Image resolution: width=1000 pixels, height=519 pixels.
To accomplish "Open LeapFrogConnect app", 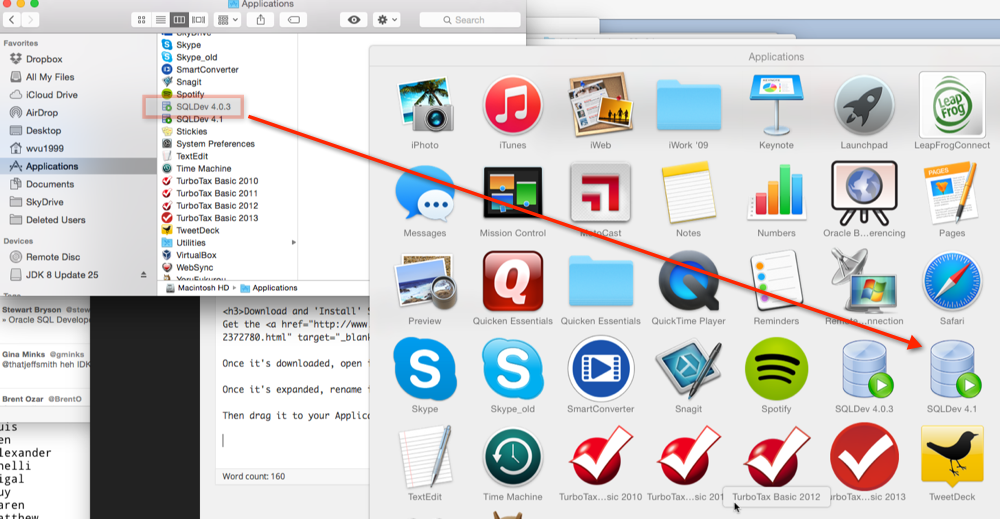I will click(952, 105).
